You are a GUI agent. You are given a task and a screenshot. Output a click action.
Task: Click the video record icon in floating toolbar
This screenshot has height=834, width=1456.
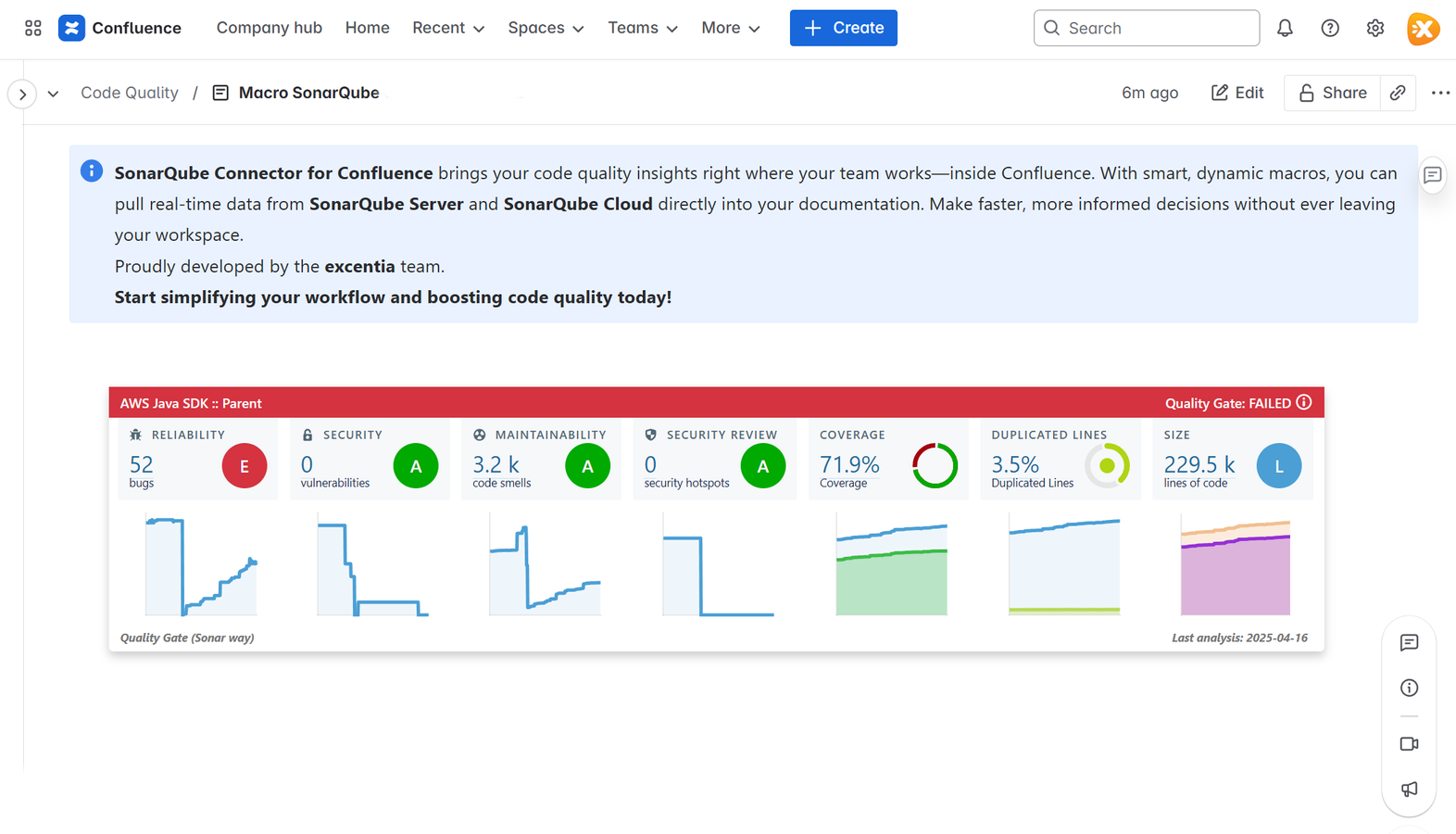1409,744
